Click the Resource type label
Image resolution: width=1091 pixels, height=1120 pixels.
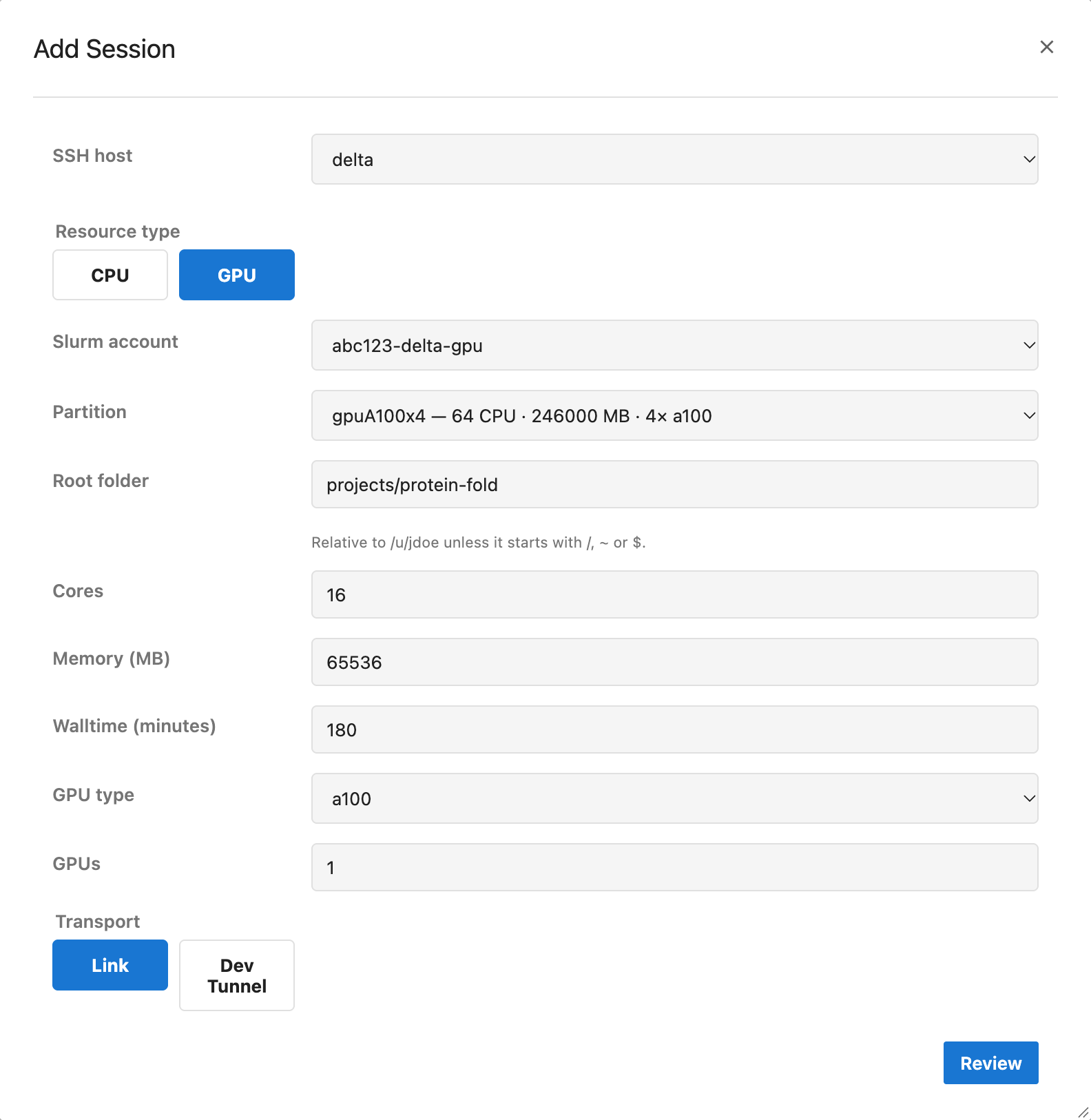(118, 231)
